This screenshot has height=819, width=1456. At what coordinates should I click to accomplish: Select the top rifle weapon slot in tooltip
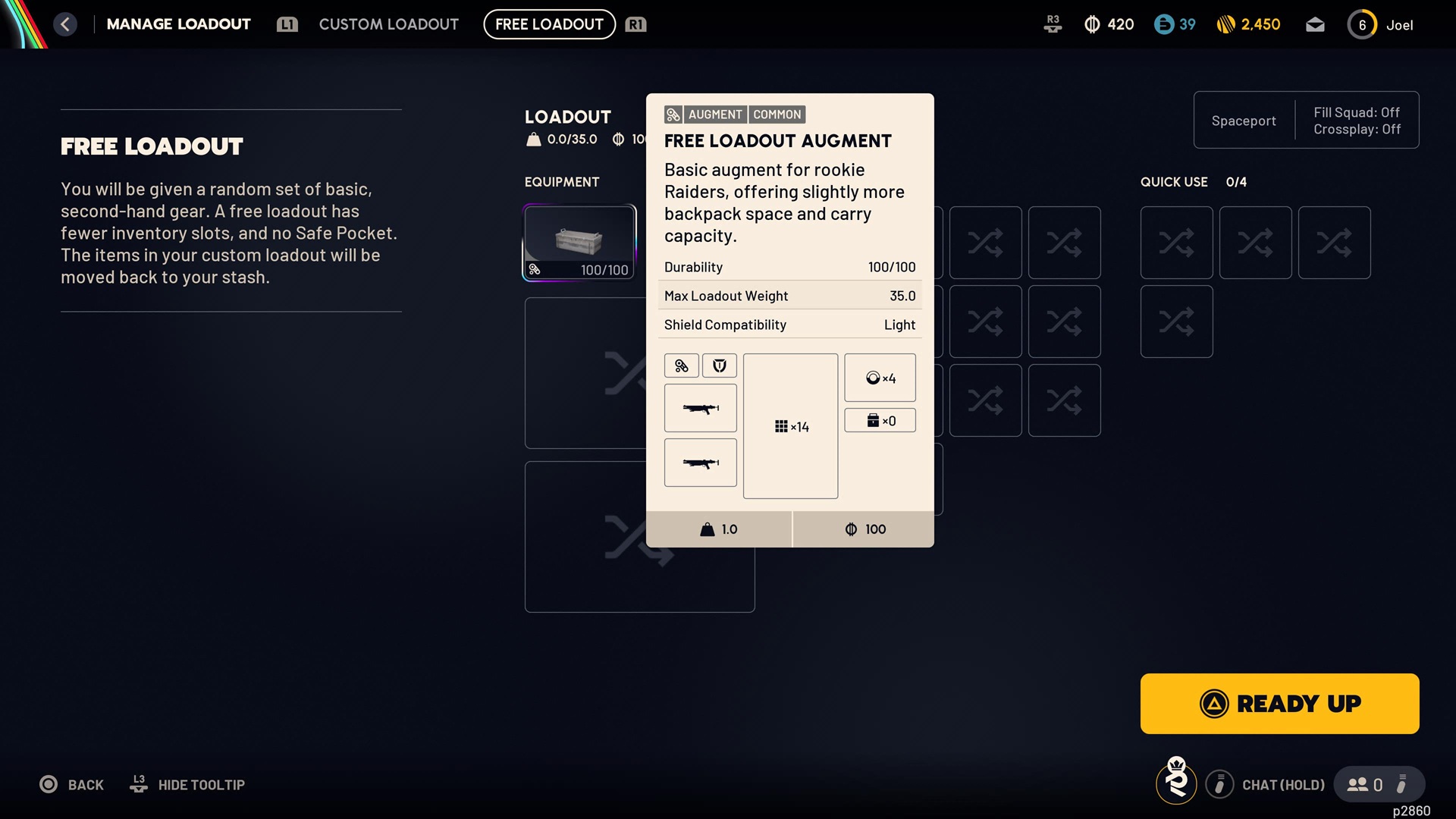coord(700,407)
